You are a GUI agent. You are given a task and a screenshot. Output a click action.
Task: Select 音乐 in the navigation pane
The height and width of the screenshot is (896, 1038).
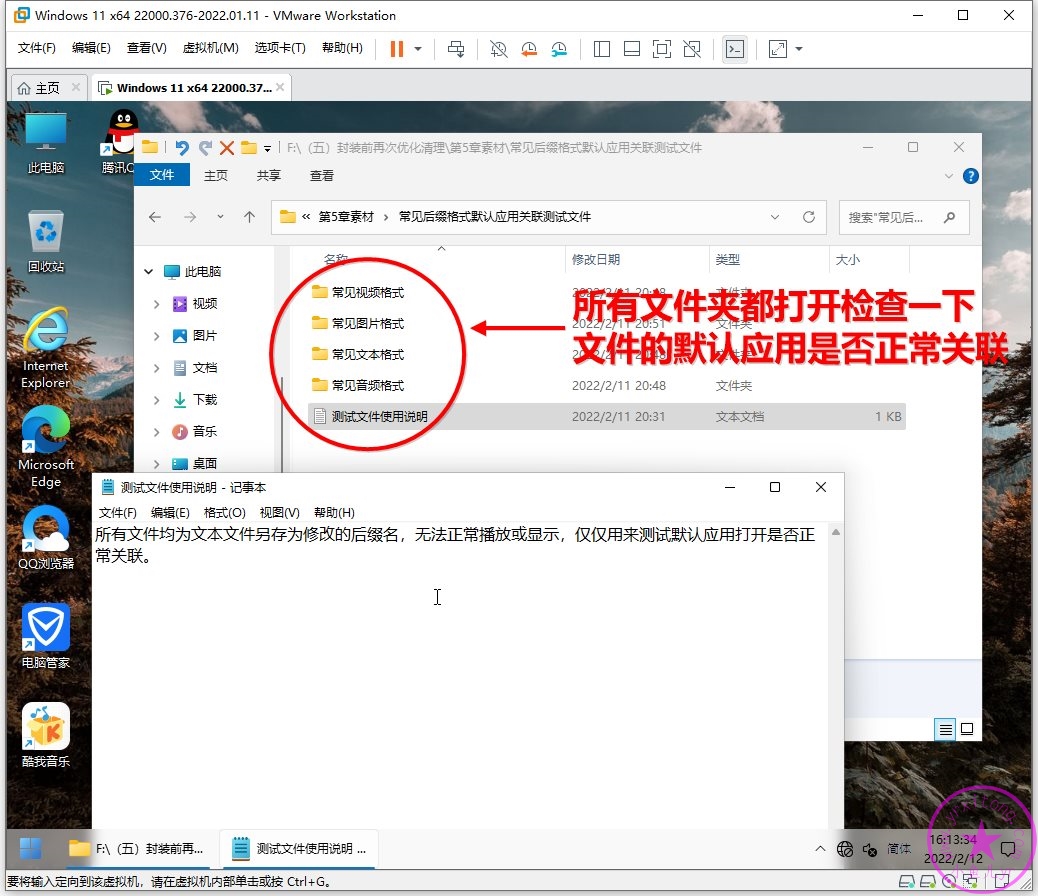(205, 431)
